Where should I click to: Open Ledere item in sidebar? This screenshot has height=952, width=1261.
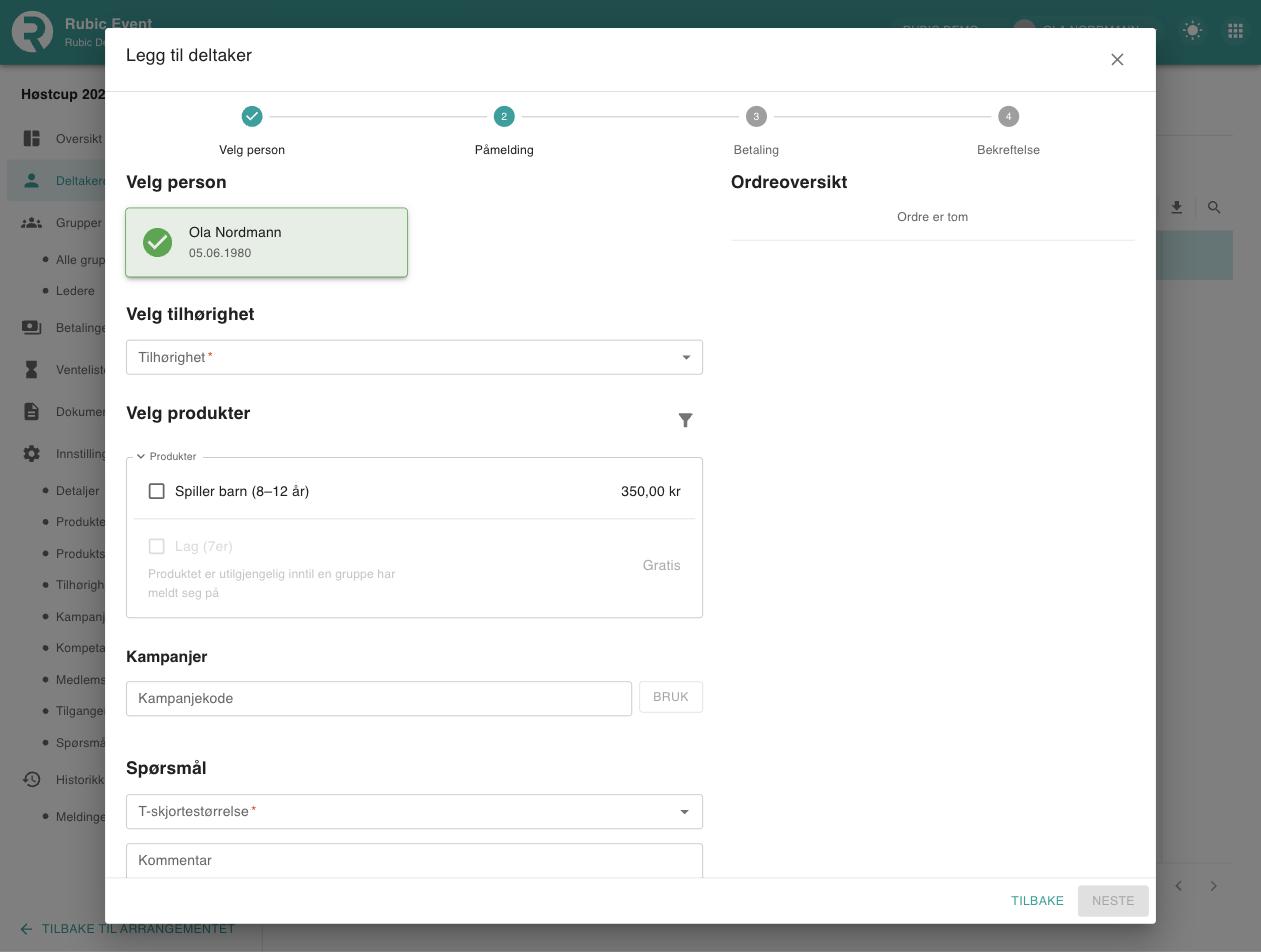(x=75, y=291)
